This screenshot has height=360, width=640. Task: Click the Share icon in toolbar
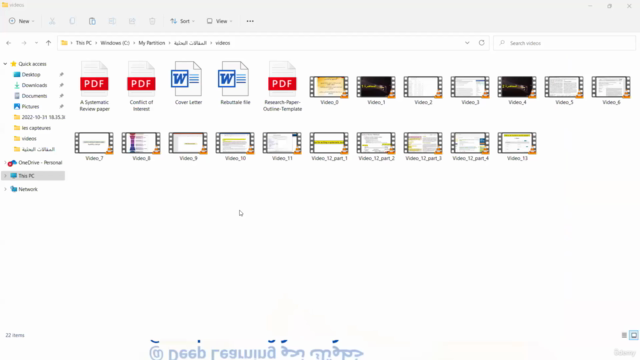click(132, 21)
